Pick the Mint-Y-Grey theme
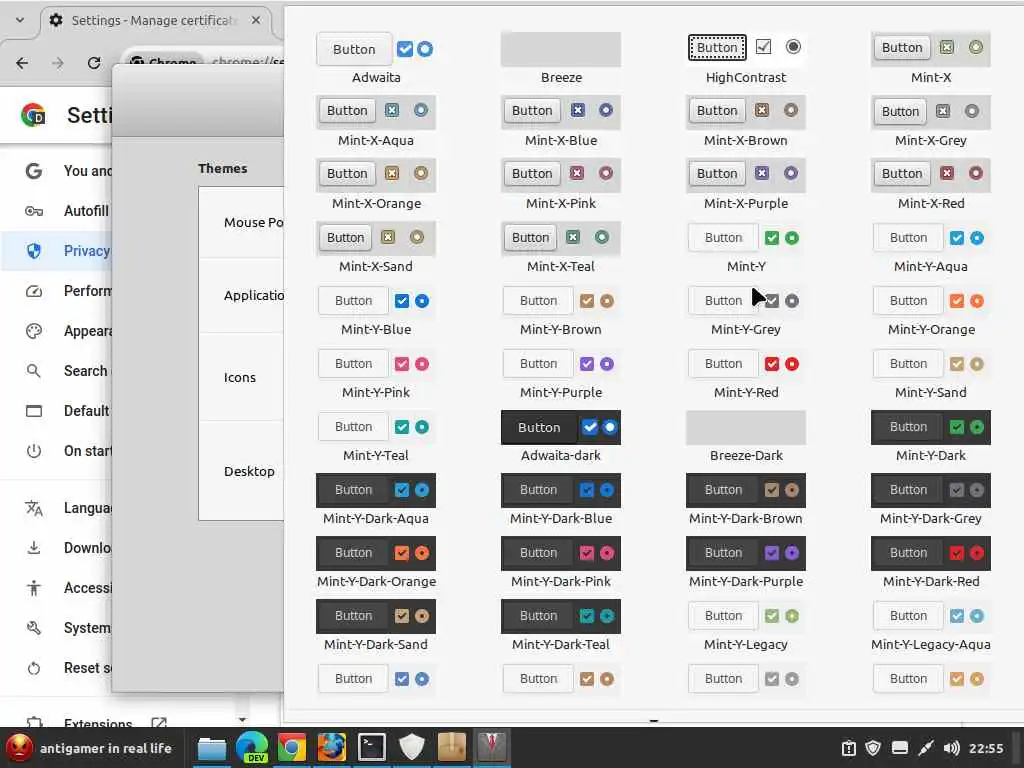Image resolution: width=1024 pixels, height=768 pixels. tap(746, 311)
